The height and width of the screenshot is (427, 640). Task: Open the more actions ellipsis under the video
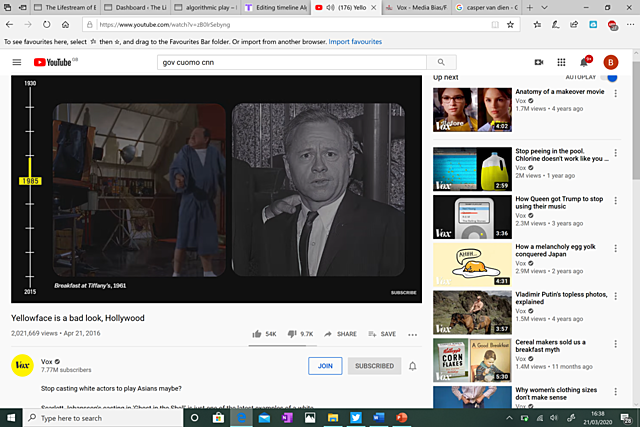click(413, 334)
